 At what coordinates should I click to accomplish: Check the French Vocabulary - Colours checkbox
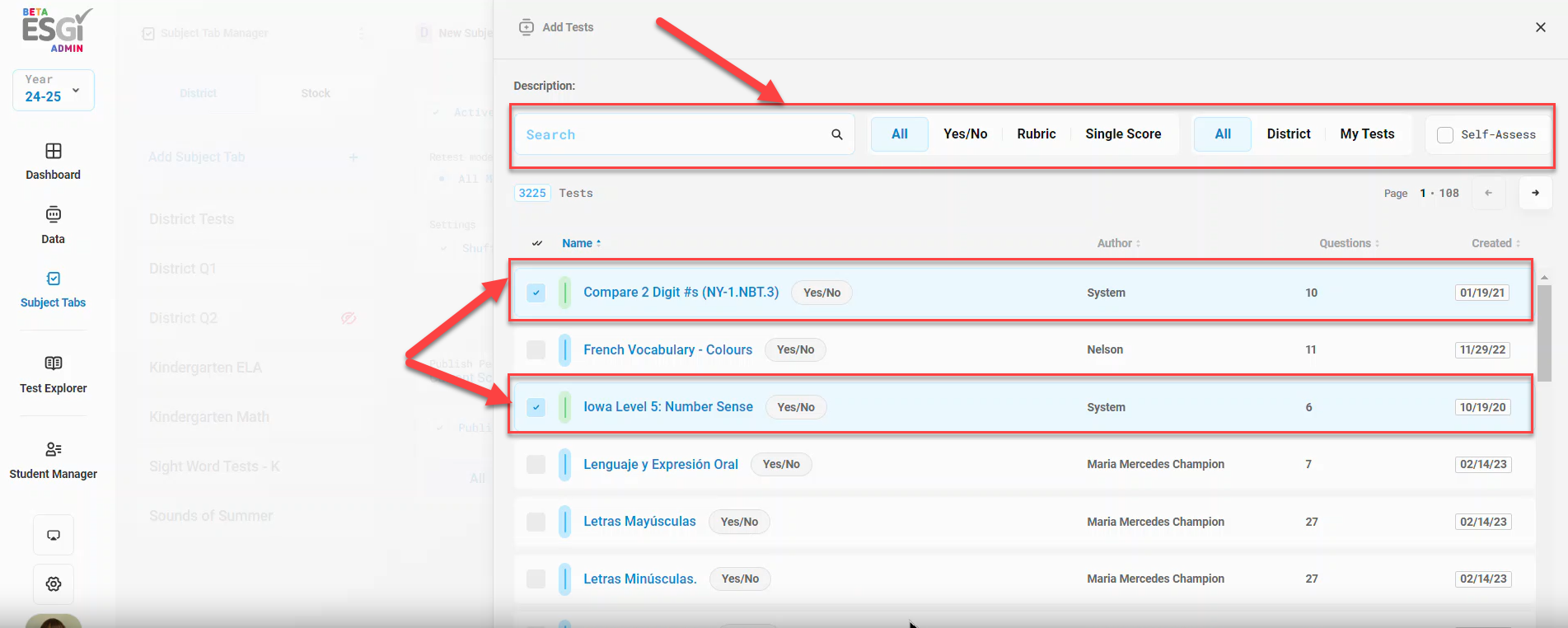coord(536,349)
